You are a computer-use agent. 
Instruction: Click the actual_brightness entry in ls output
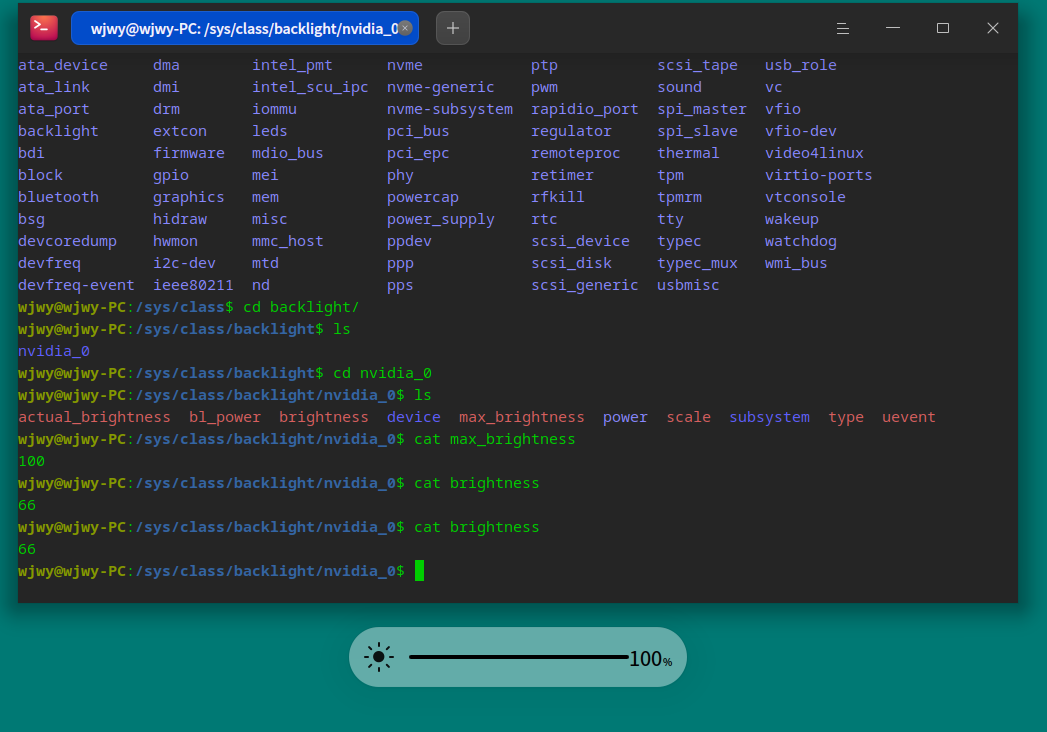[x=94, y=417]
